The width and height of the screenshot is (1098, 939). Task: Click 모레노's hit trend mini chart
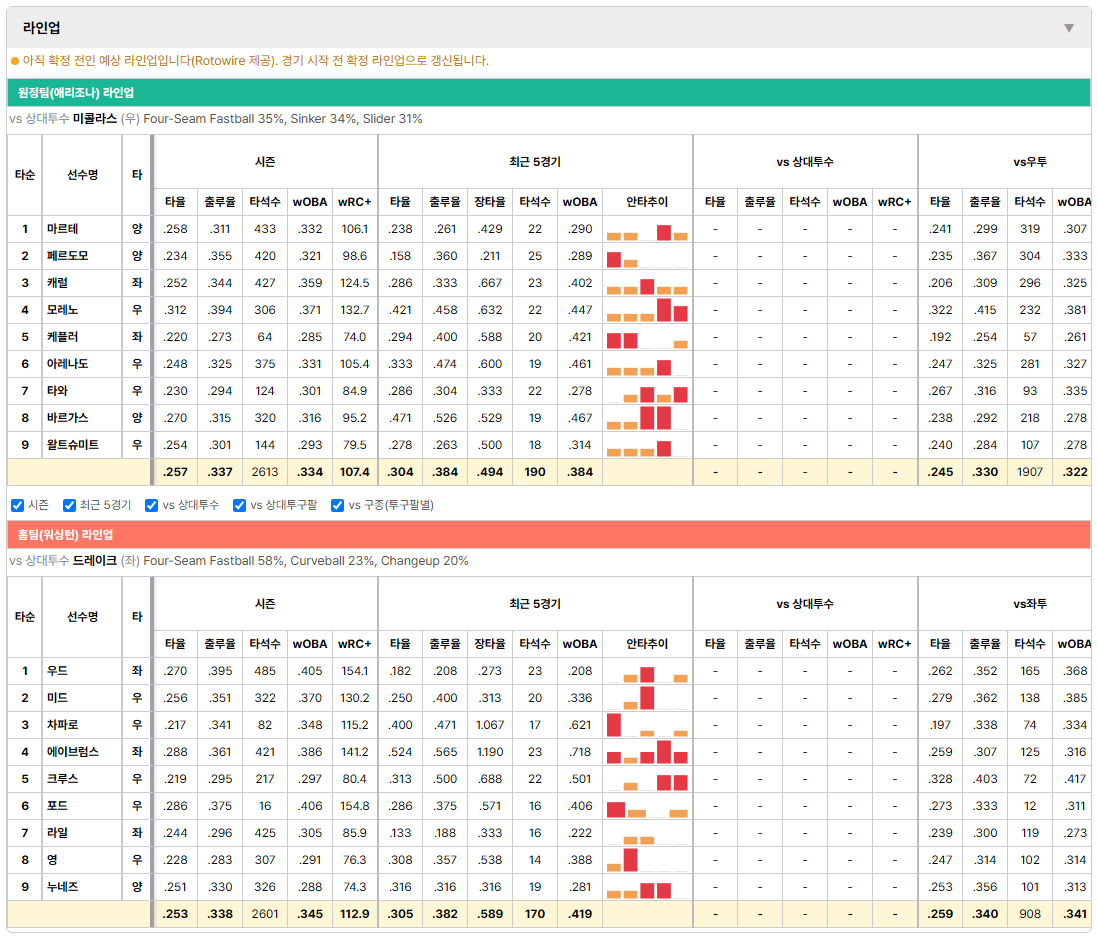point(647,310)
